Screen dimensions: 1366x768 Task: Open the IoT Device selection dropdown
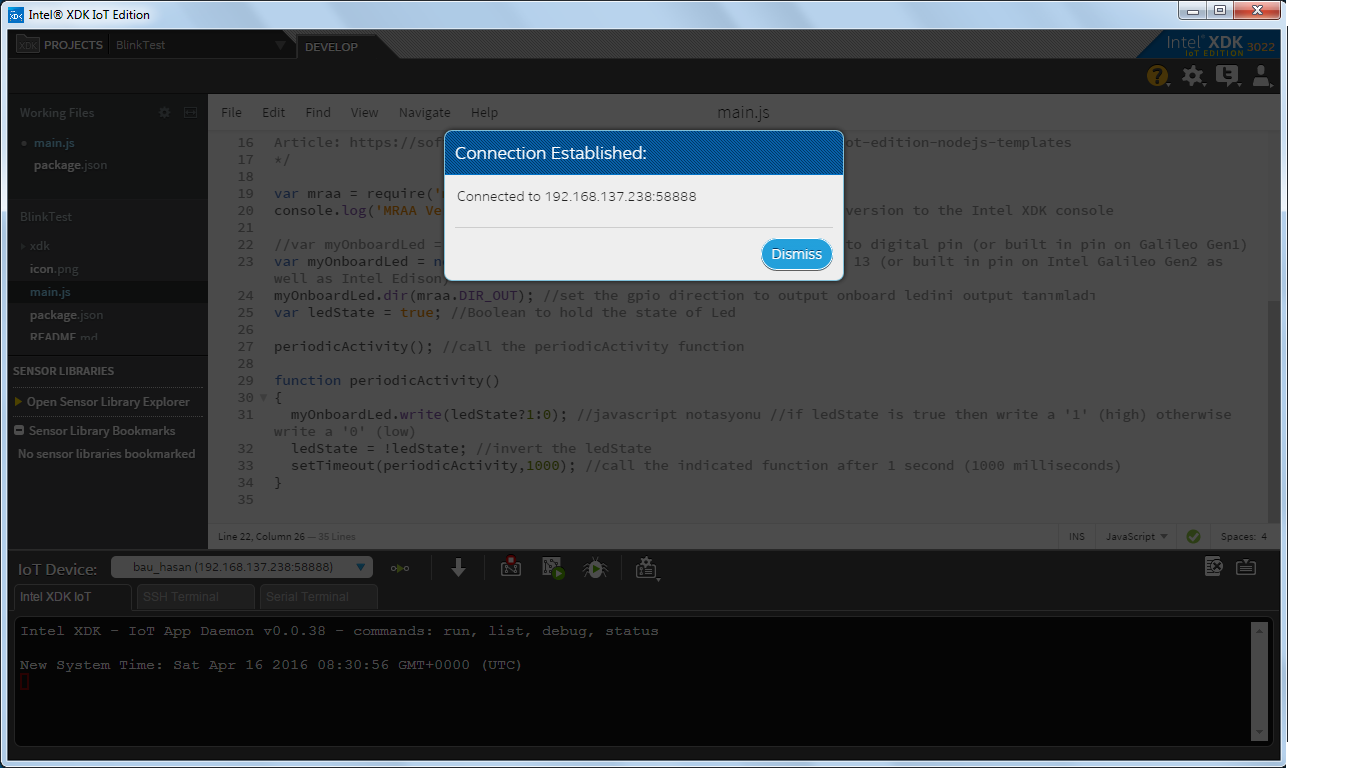(242, 567)
